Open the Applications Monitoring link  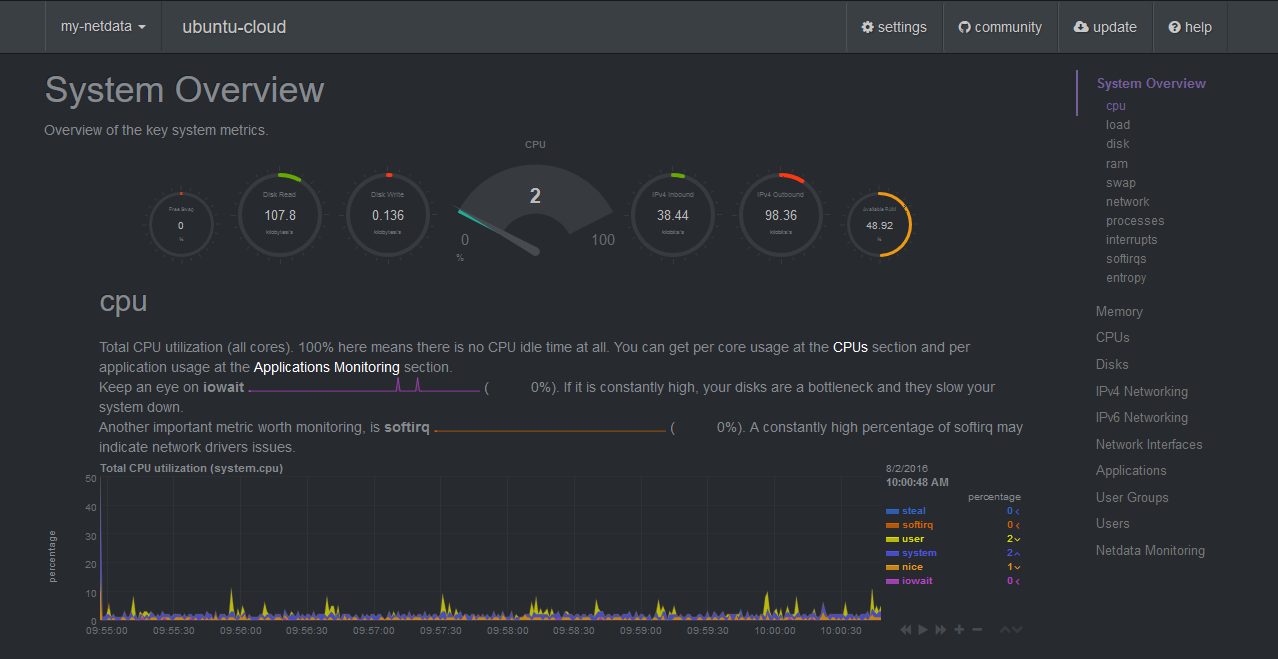[326, 367]
